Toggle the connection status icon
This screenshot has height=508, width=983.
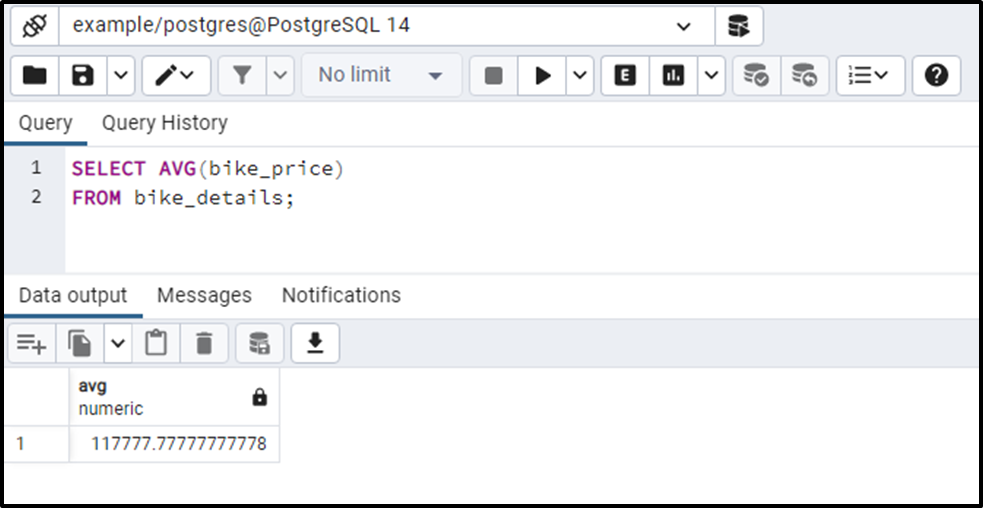coord(35,26)
